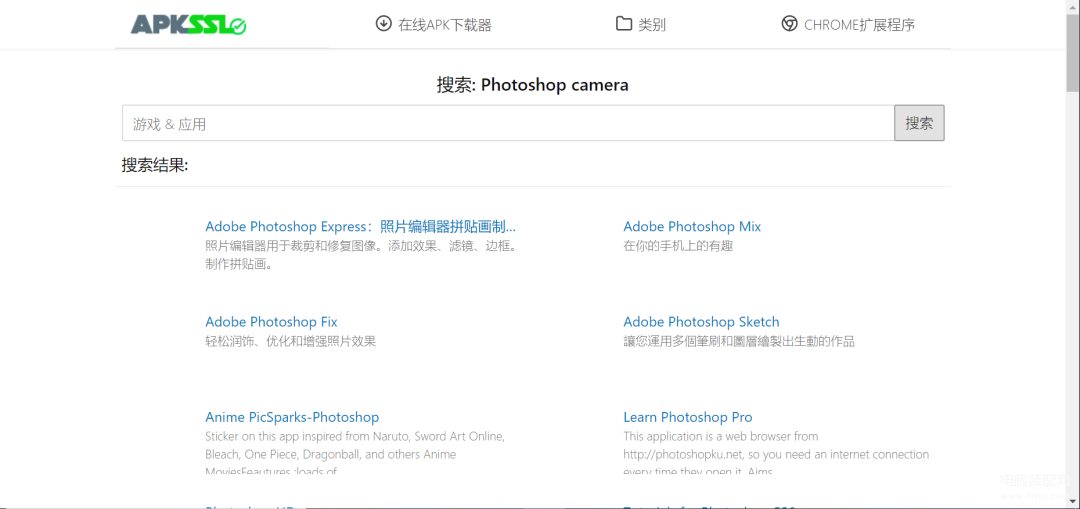
Task: Click the Photoshop Express description text
Action: [x=361, y=255]
